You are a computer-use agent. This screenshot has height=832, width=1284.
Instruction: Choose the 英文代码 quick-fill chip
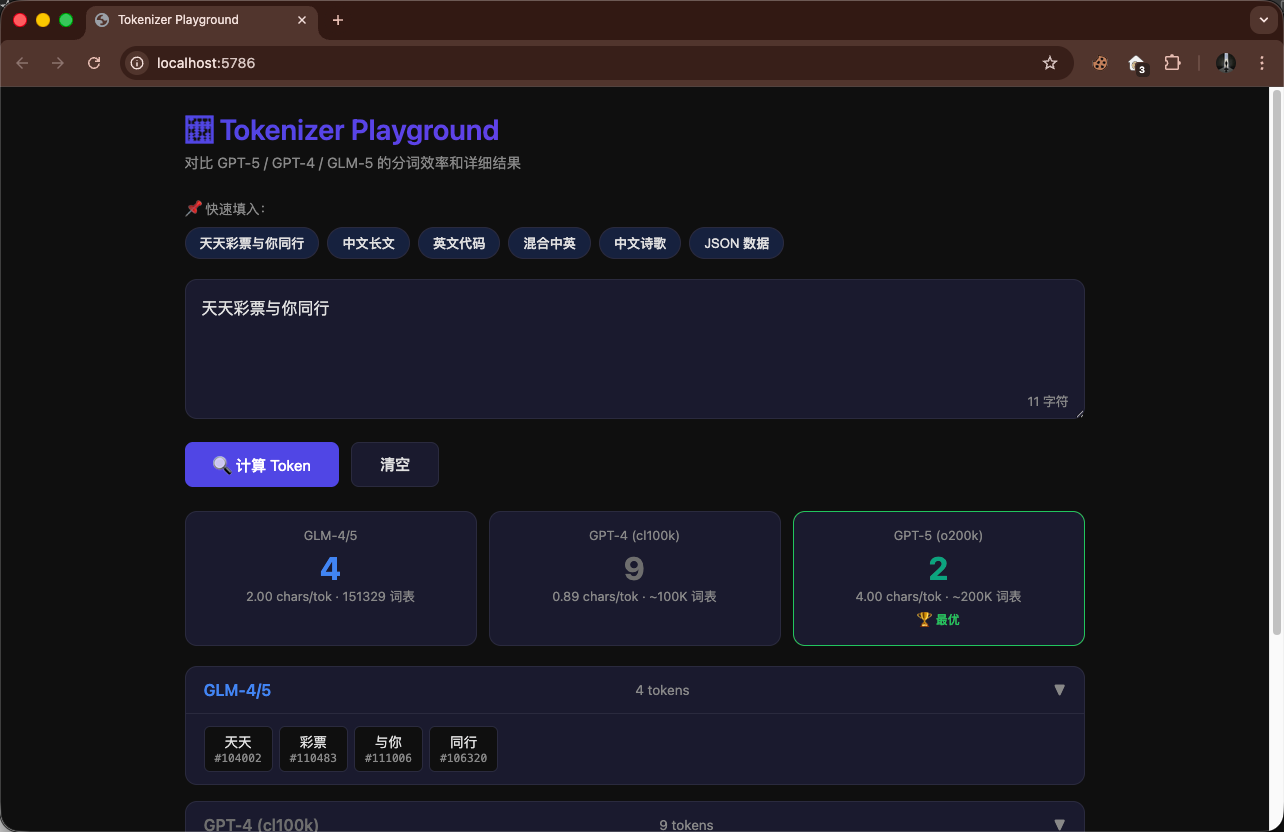pyautogui.click(x=459, y=243)
